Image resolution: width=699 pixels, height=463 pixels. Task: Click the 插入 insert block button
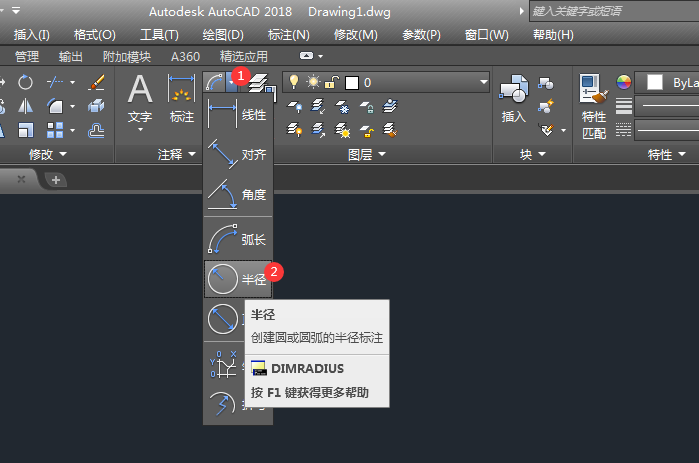tap(514, 98)
